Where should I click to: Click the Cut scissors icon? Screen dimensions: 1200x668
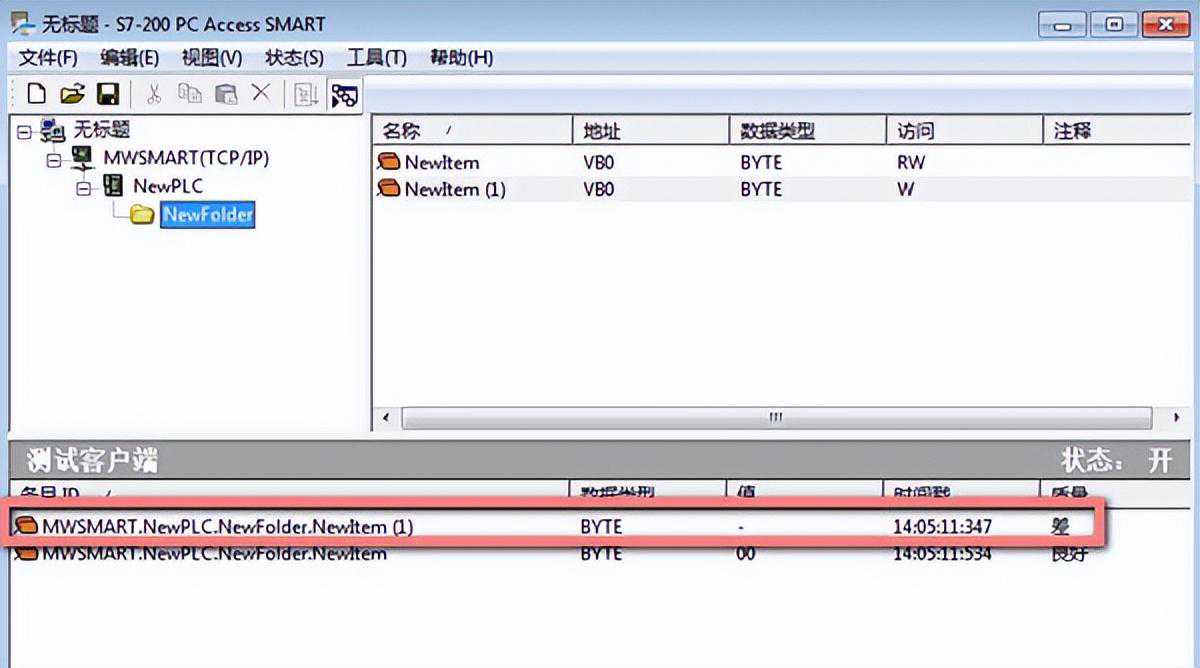click(154, 94)
